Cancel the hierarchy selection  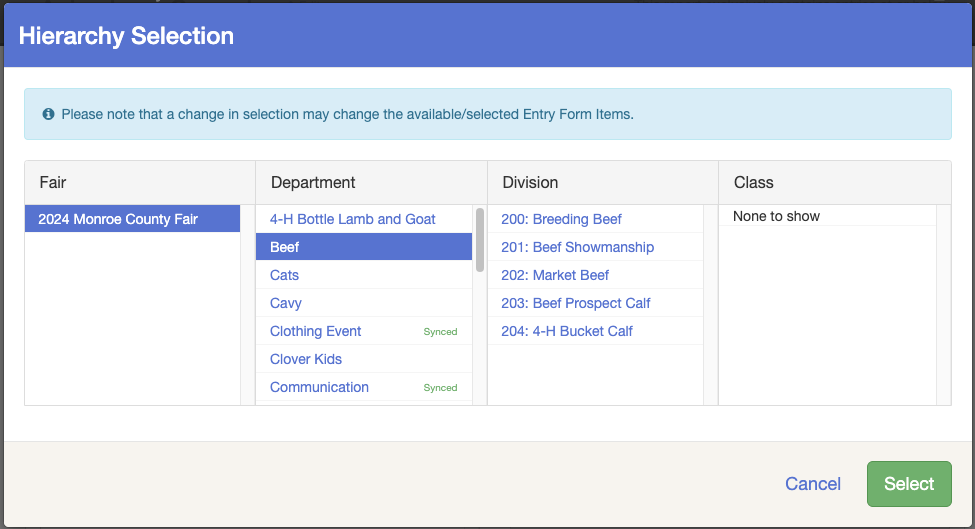click(x=813, y=484)
